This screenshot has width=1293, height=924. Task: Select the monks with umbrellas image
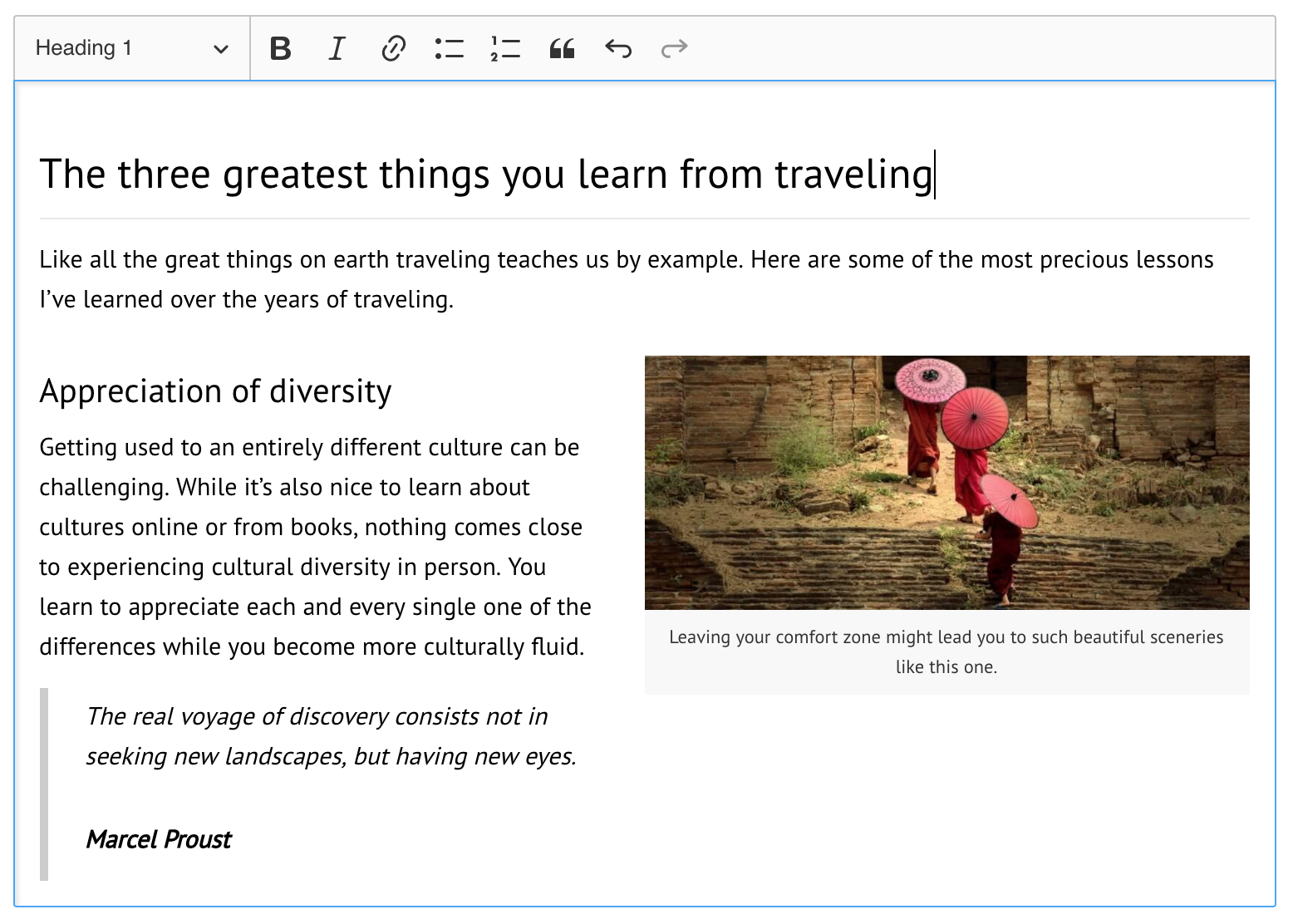click(946, 482)
